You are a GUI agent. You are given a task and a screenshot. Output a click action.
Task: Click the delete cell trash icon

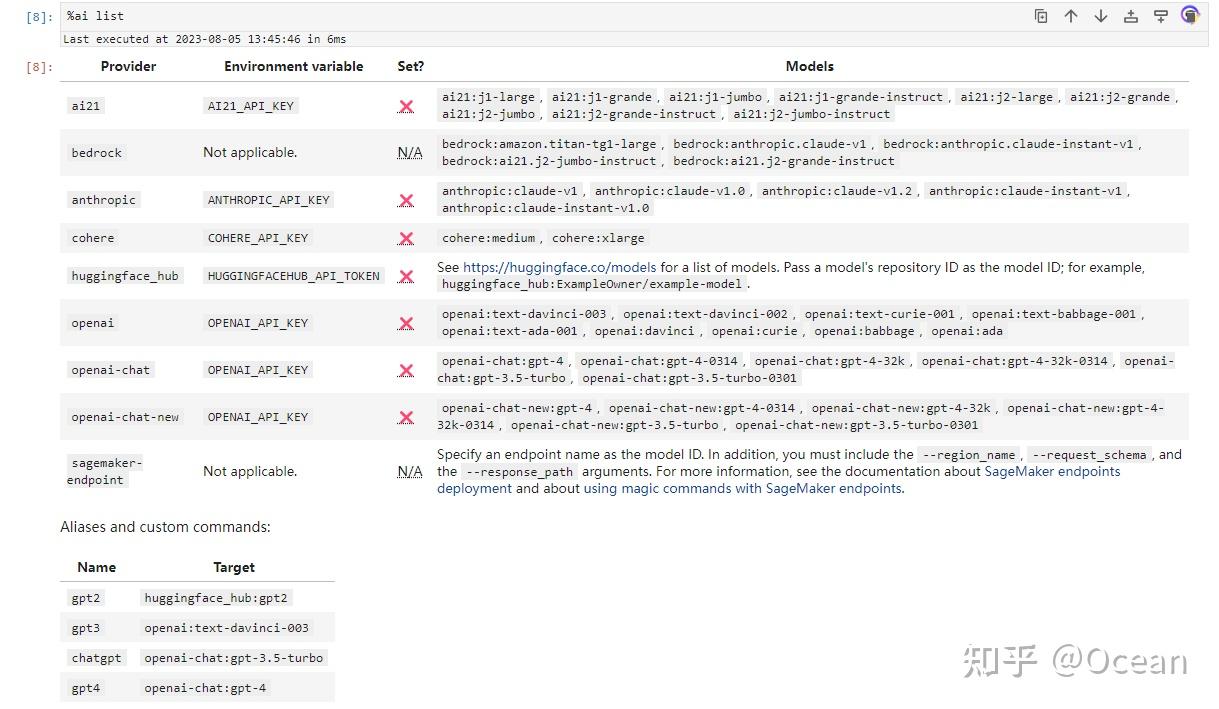1190,16
